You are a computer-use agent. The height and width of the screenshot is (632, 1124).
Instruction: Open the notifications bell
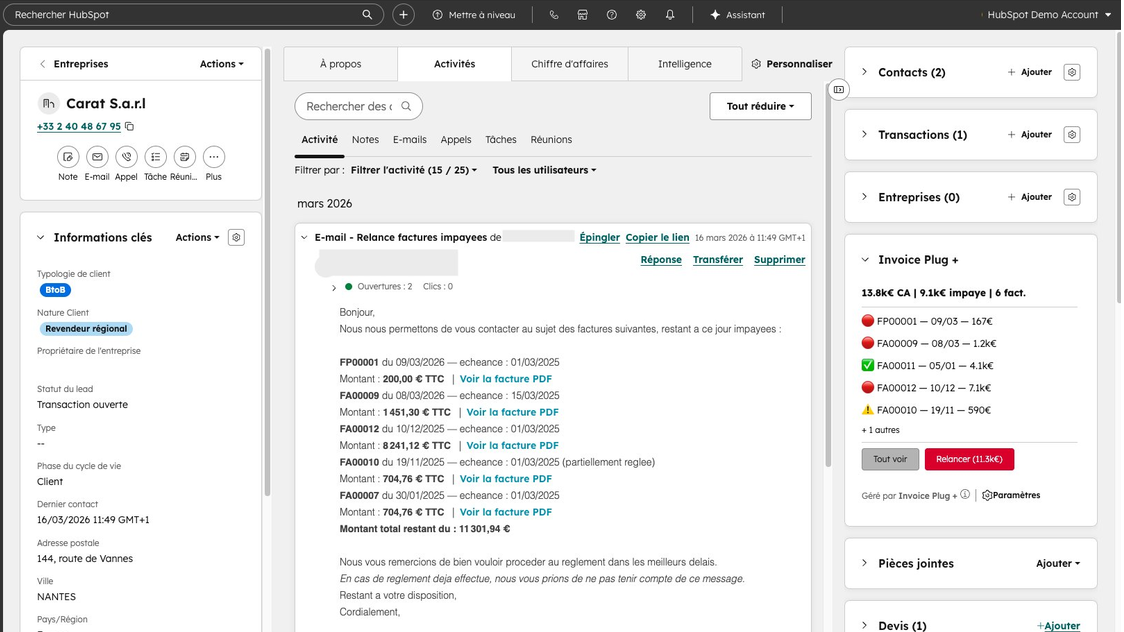click(670, 14)
